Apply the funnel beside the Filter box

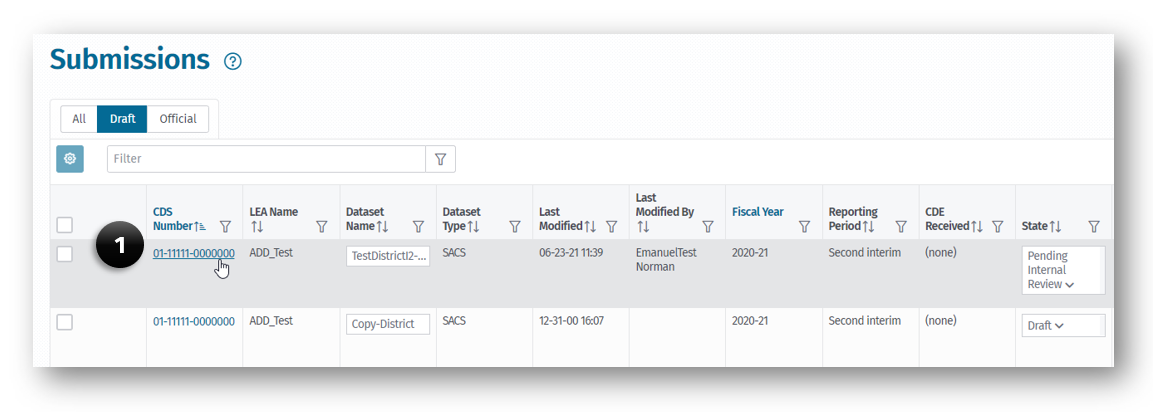click(x=440, y=159)
